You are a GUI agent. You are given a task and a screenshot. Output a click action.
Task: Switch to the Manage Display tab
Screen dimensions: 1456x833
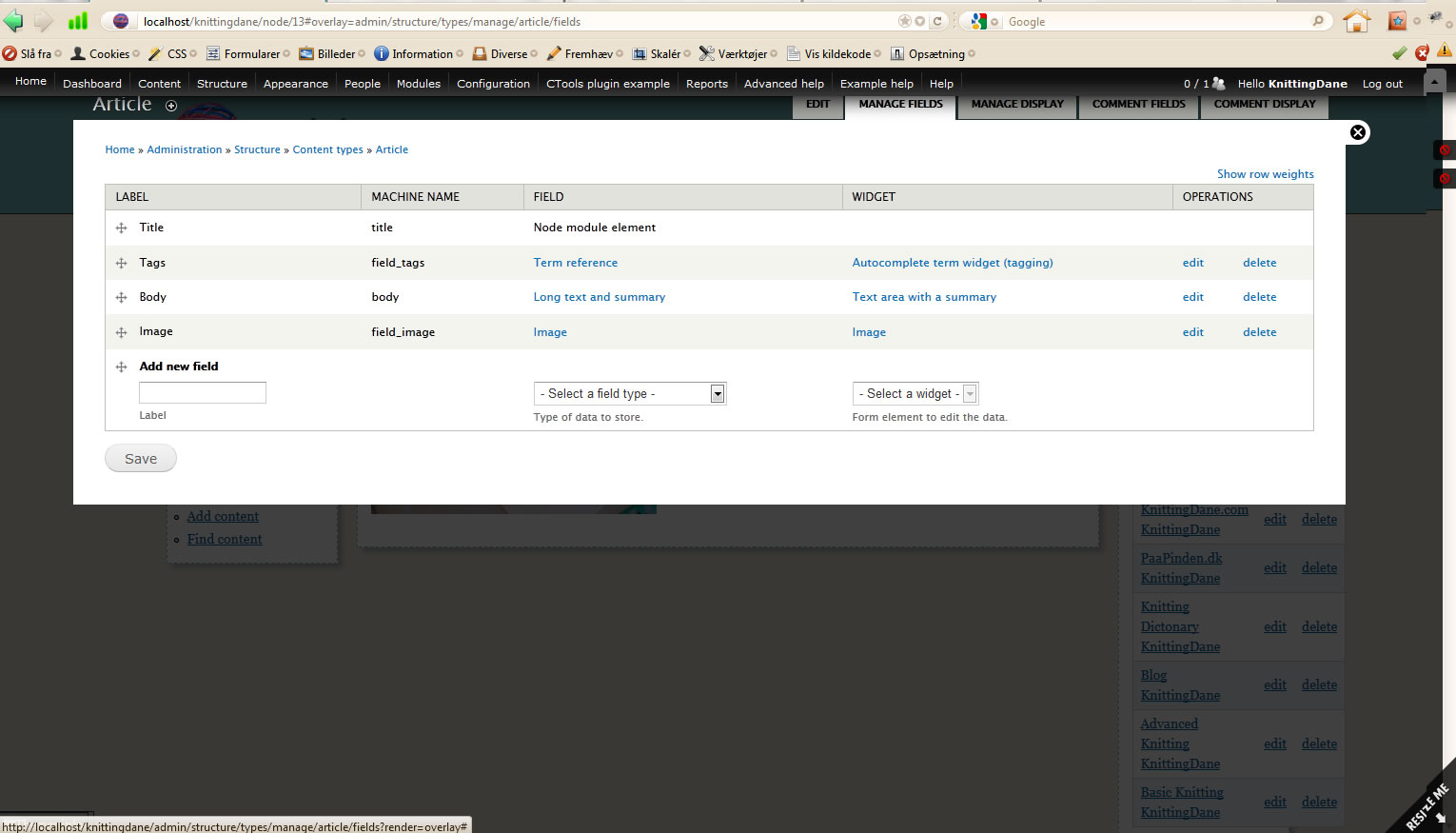[1016, 104]
